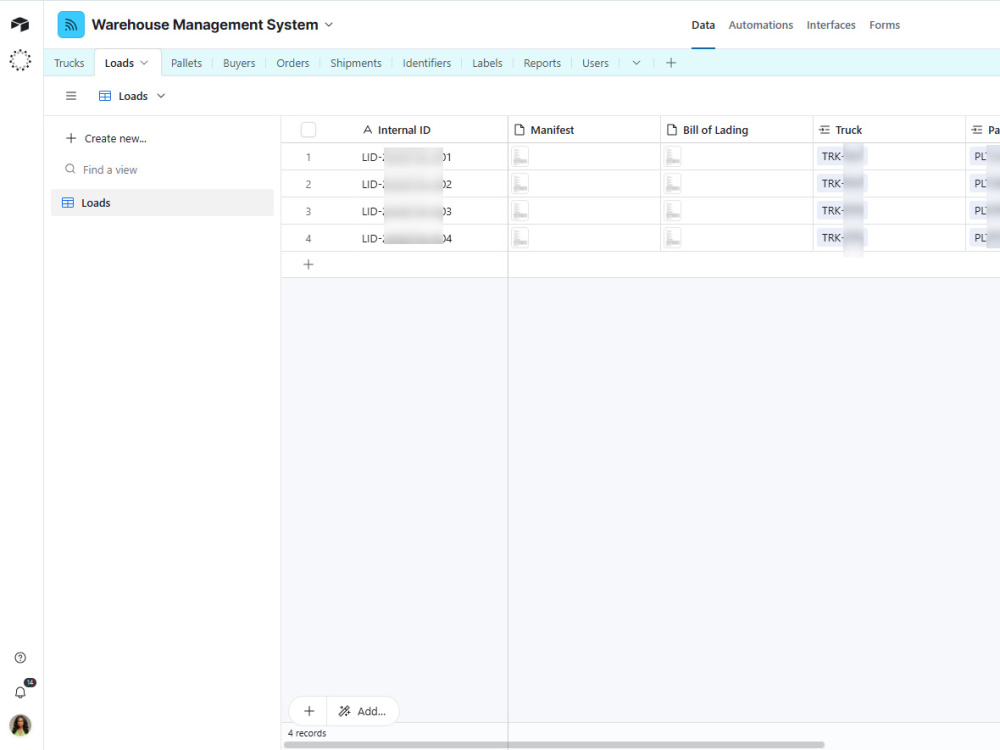Image resolution: width=1000 pixels, height=750 pixels.
Task: Switch to the Users table tab
Action: pyautogui.click(x=595, y=63)
